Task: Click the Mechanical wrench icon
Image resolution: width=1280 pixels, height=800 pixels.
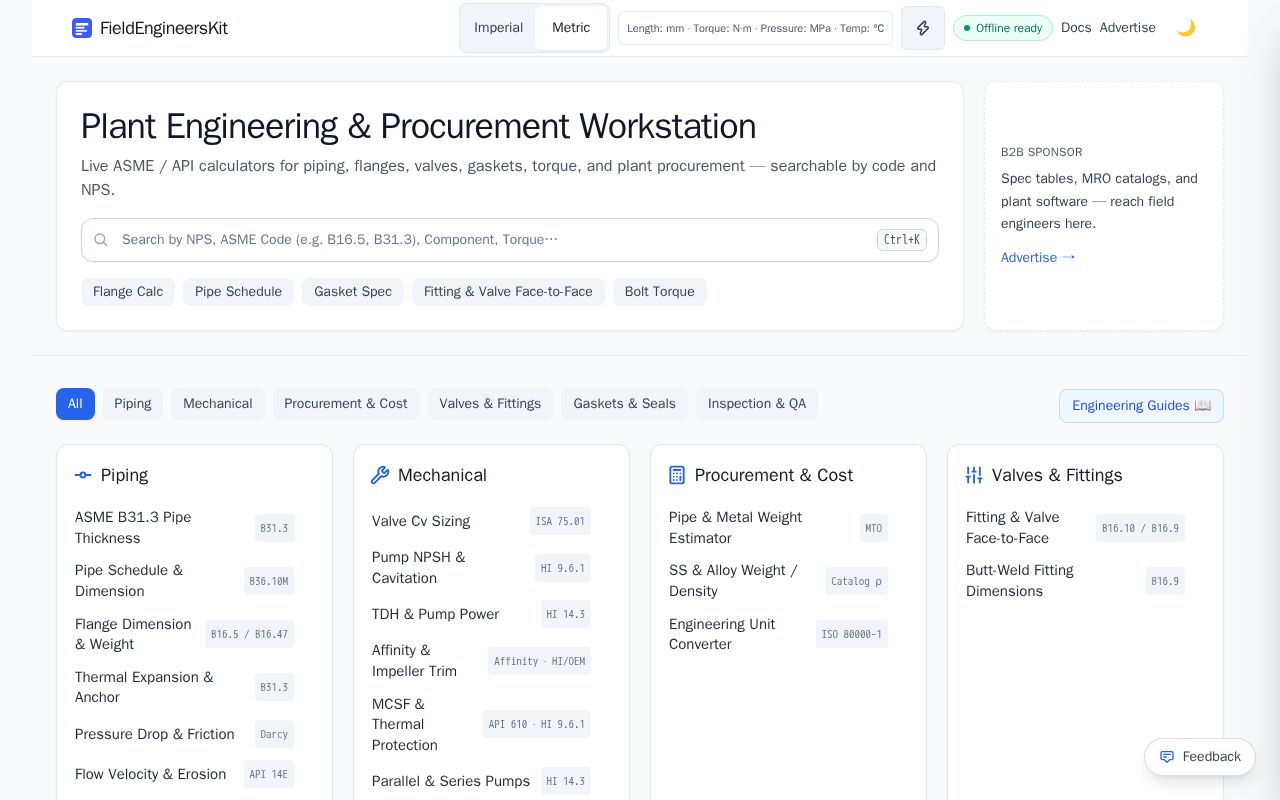Action: coord(380,475)
